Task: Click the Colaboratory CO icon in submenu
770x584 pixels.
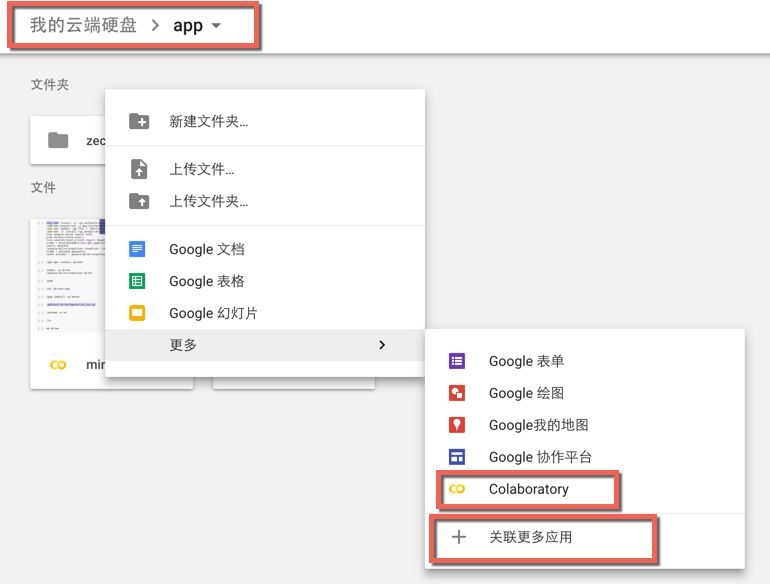Action: (x=457, y=489)
